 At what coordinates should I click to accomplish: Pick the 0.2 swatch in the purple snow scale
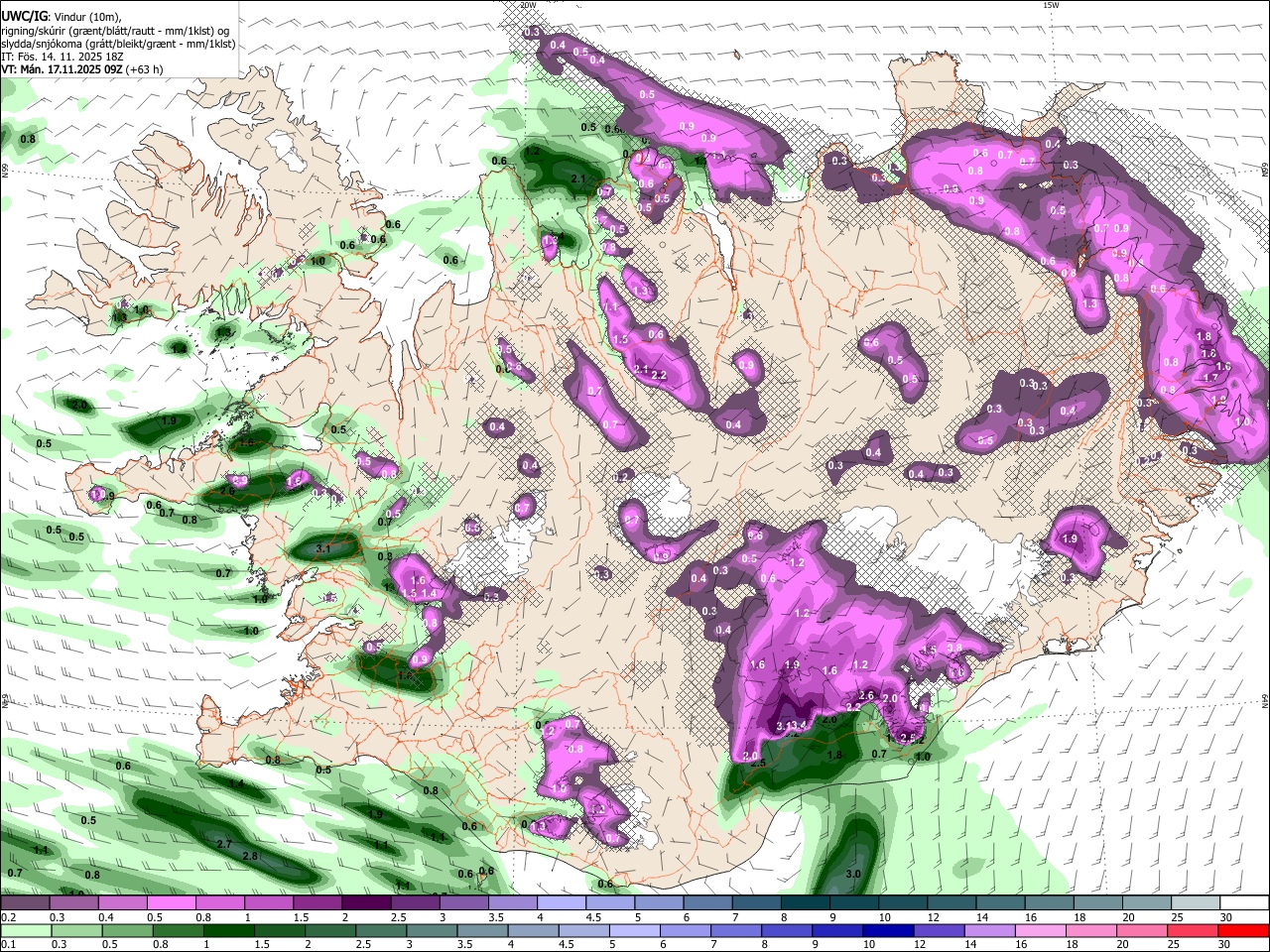pos(27,903)
